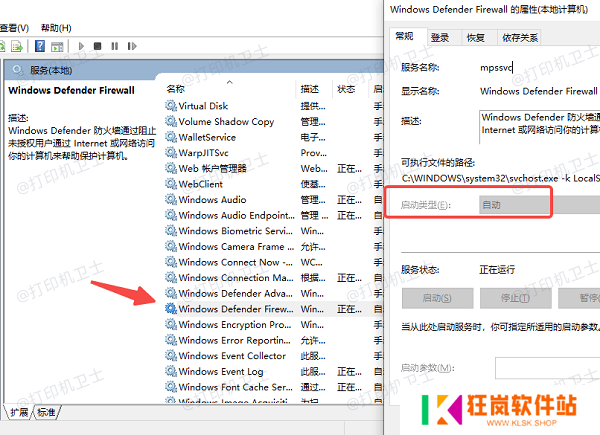Select Windows Error Reportin... service name
Viewport: 600px width, 435px height.
pos(235,341)
